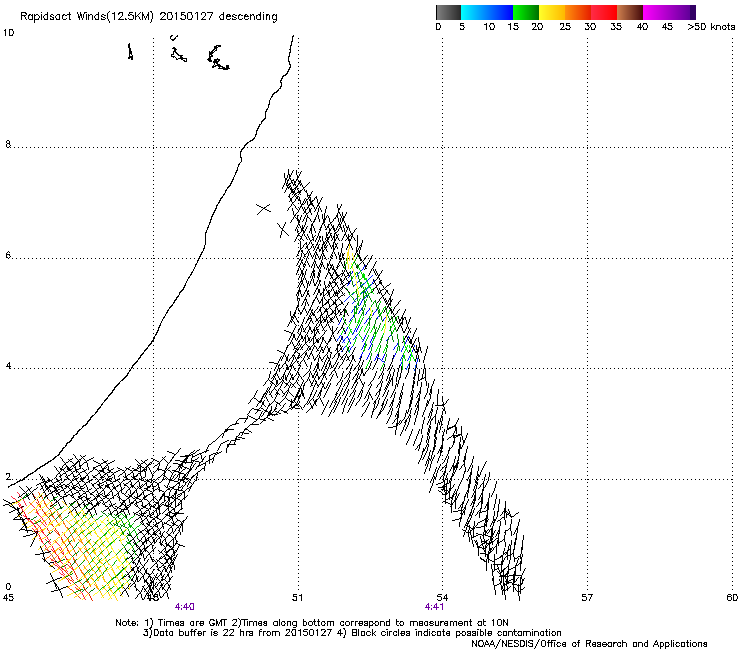Viewport: 740px width, 650px height.
Task: Click the word 'descending' in the title
Action: pos(248,17)
